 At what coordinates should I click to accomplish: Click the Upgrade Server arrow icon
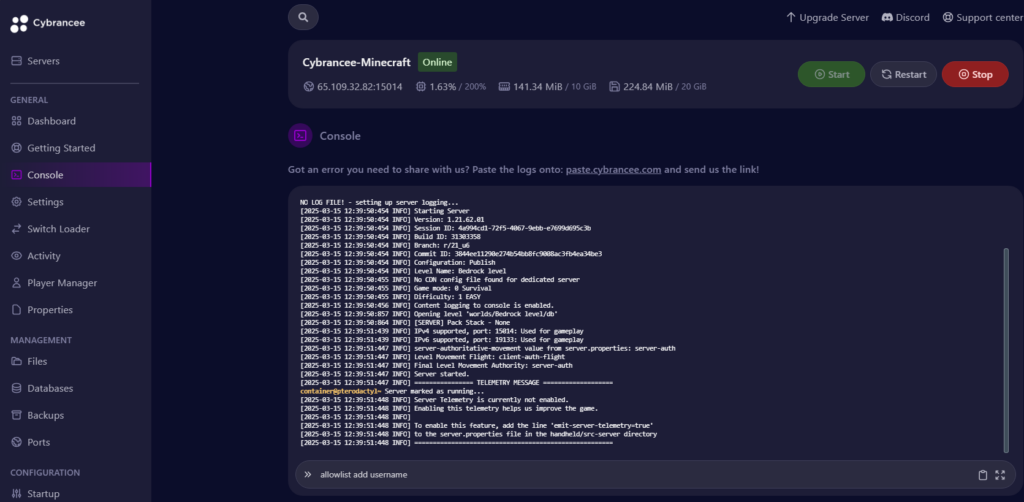tap(791, 18)
